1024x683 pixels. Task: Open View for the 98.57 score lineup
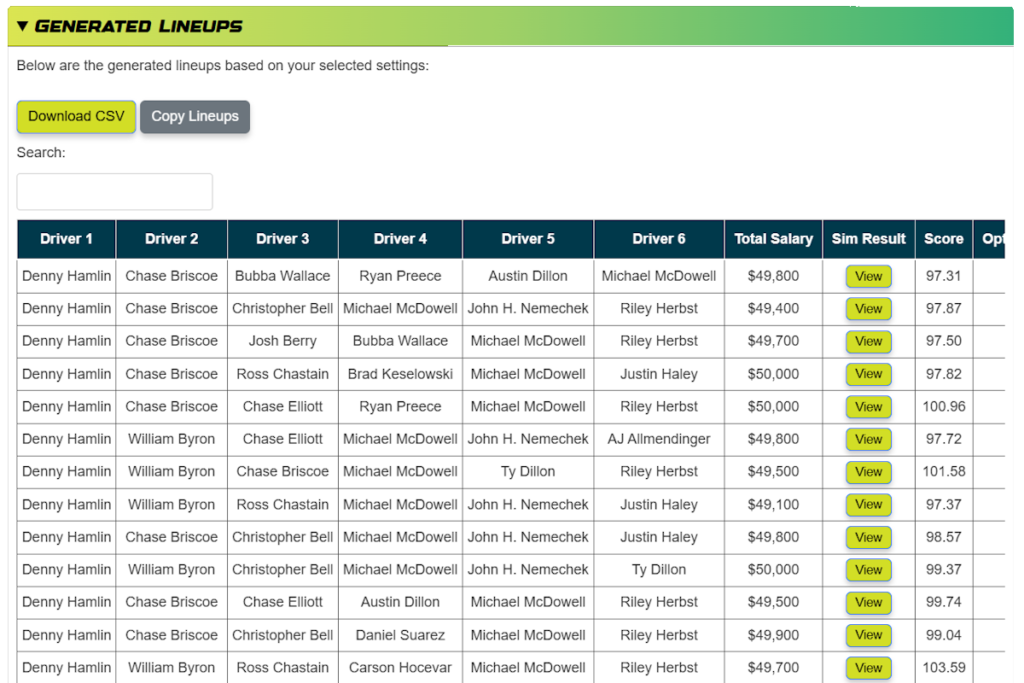pyautogui.click(x=868, y=537)
